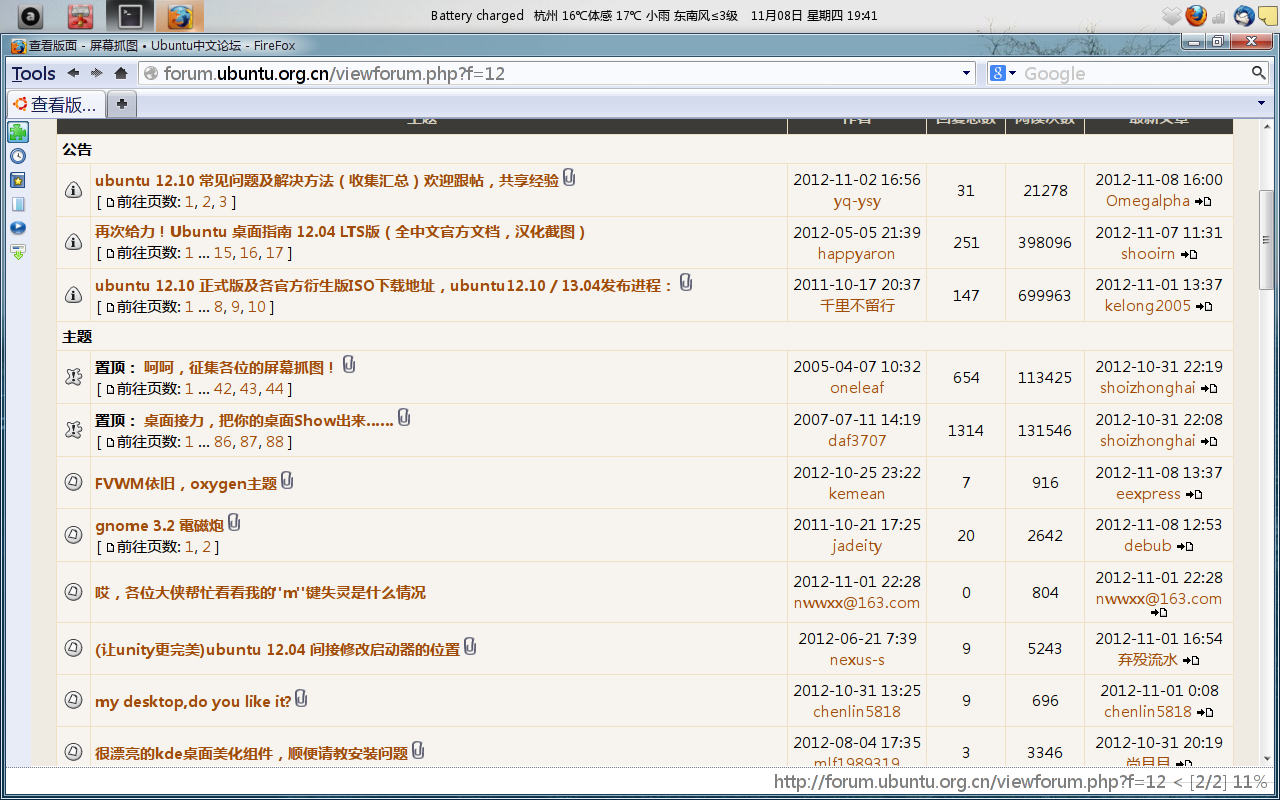Screen dimensions: 1280x800
Task: Open topic ubuntu 12.10 常见问题及解决方法
Action: (x=327, y=181)
